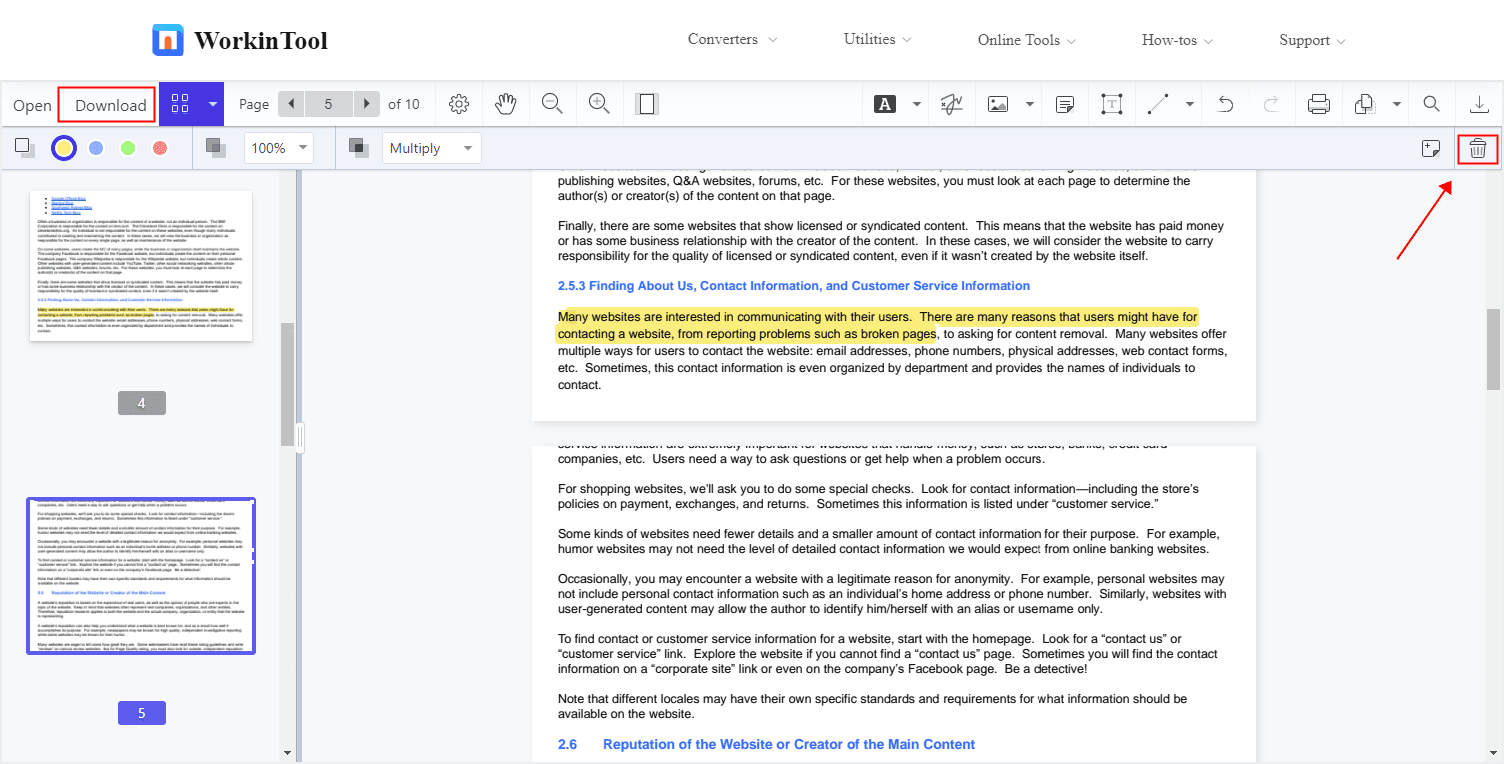1504x764 pixels.
Task: Expand the thumbnail view dropdown arrow
Action: pos(213,104)
